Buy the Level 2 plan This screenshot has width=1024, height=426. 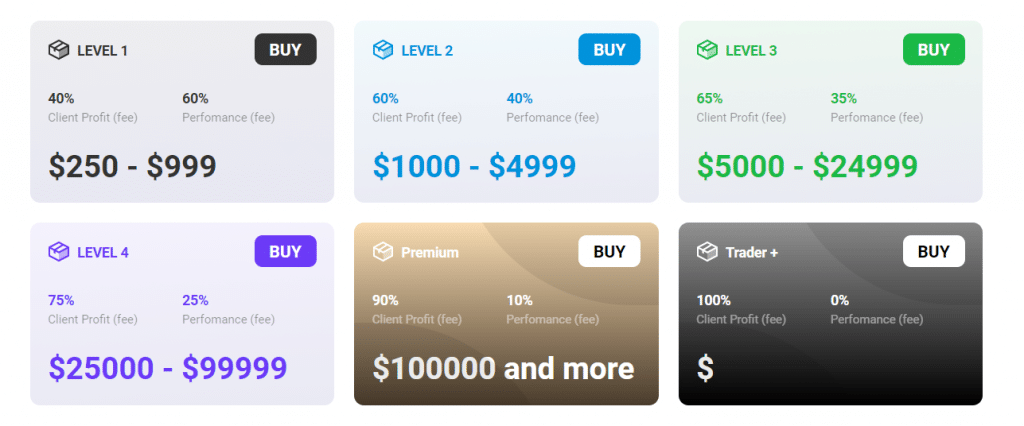[x=609, y=50]
